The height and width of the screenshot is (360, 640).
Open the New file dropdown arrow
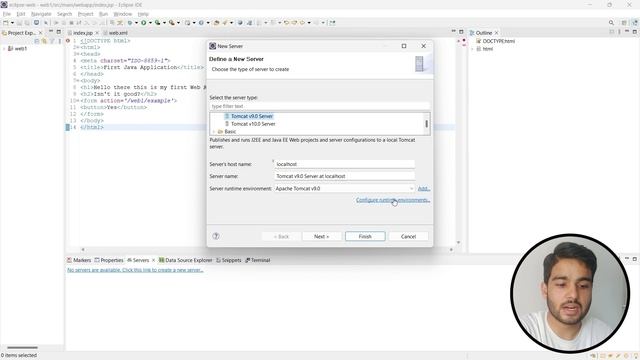coord(12,23)
